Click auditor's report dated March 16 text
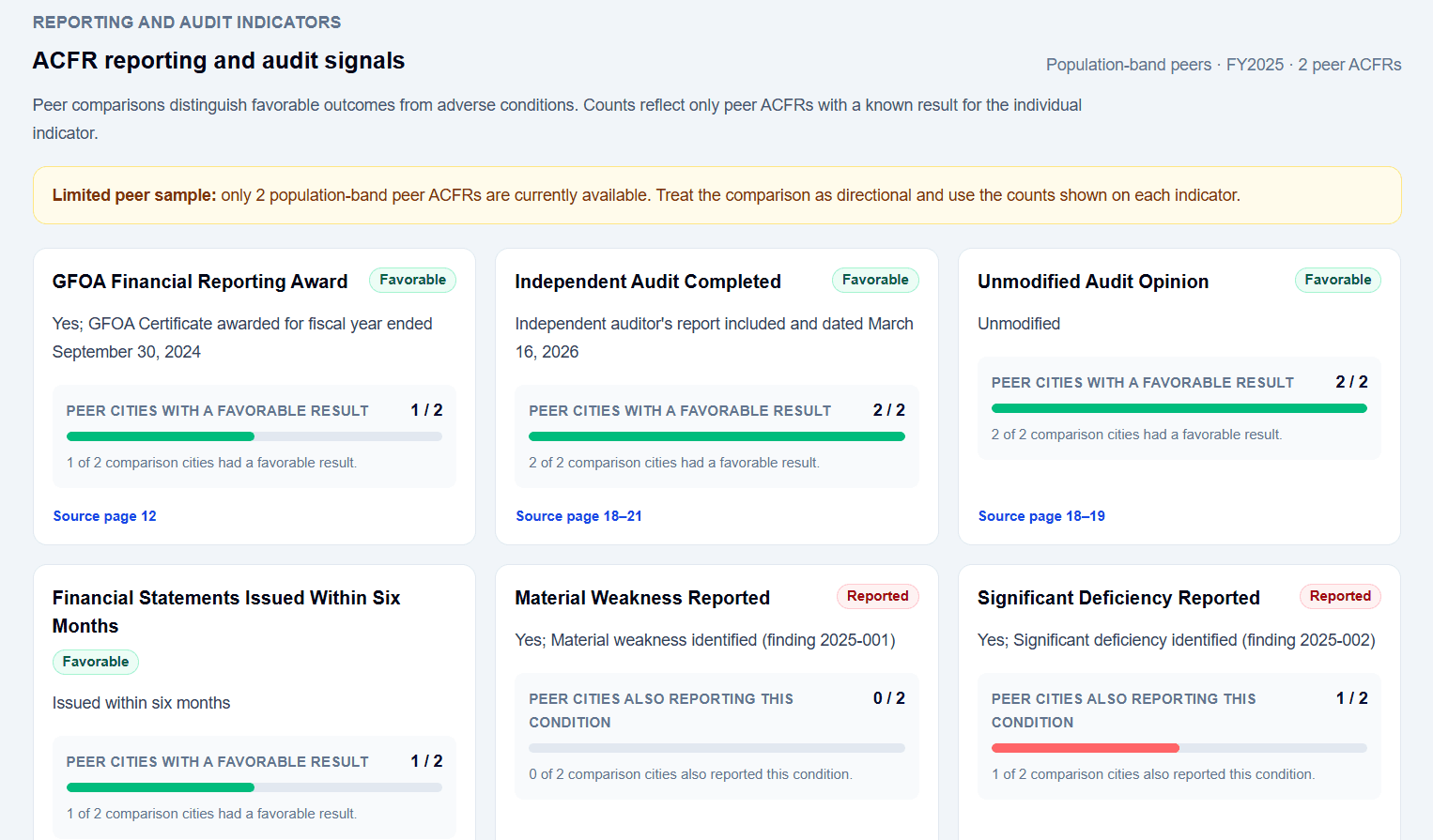 (714, 338)
